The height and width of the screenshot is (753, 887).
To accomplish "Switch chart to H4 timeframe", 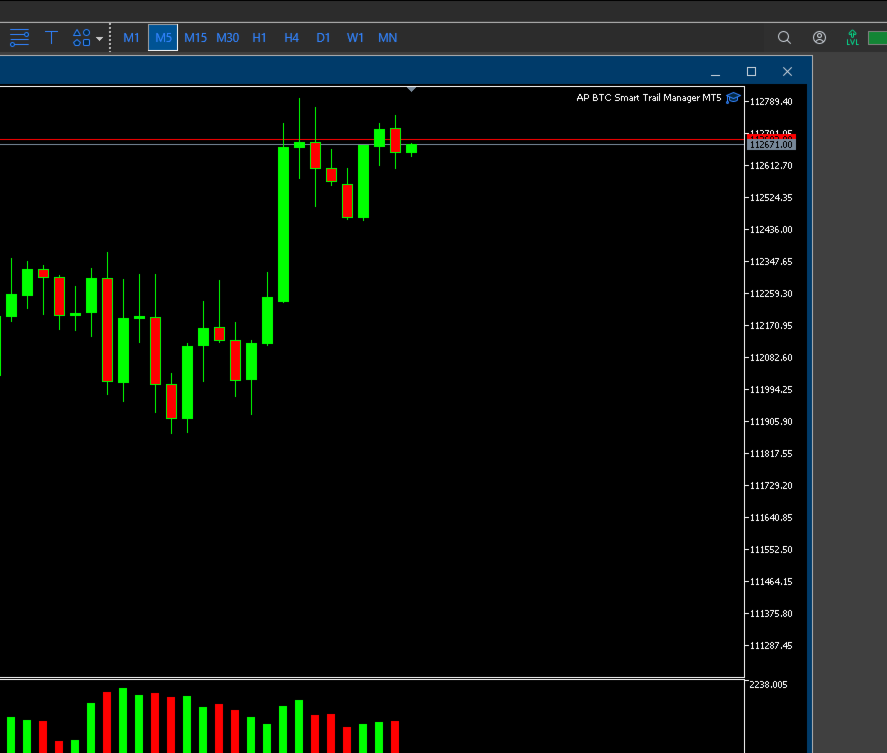I will (291, 38).
